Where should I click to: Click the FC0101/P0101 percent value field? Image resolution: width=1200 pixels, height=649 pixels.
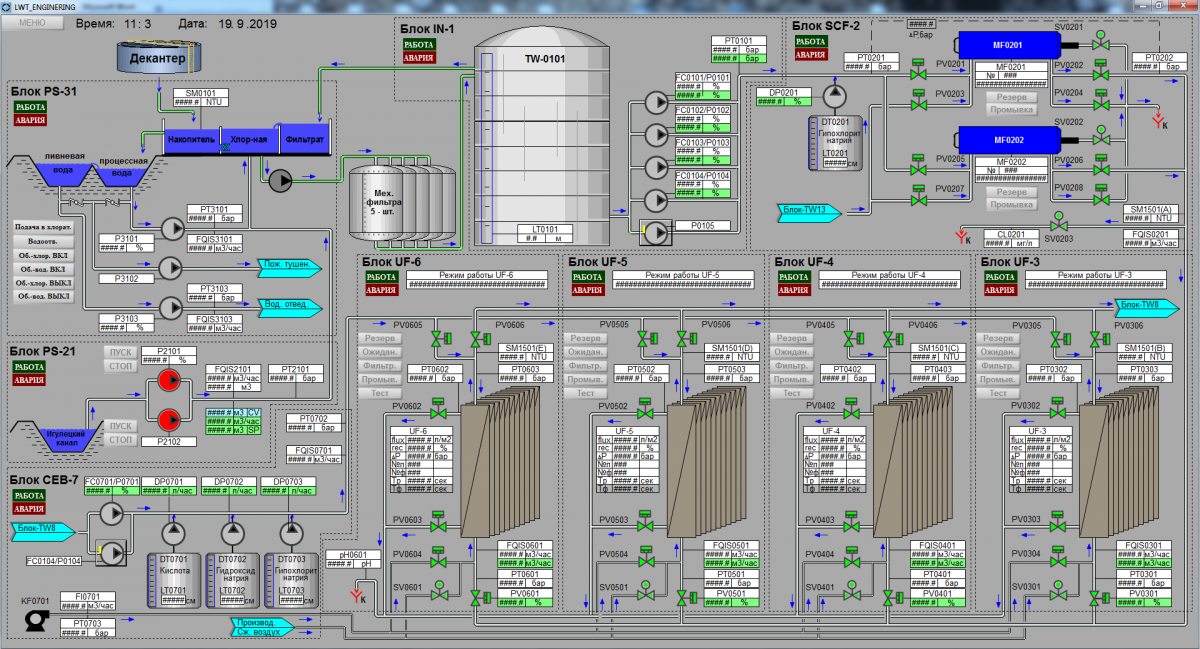(x=716, y=88)
